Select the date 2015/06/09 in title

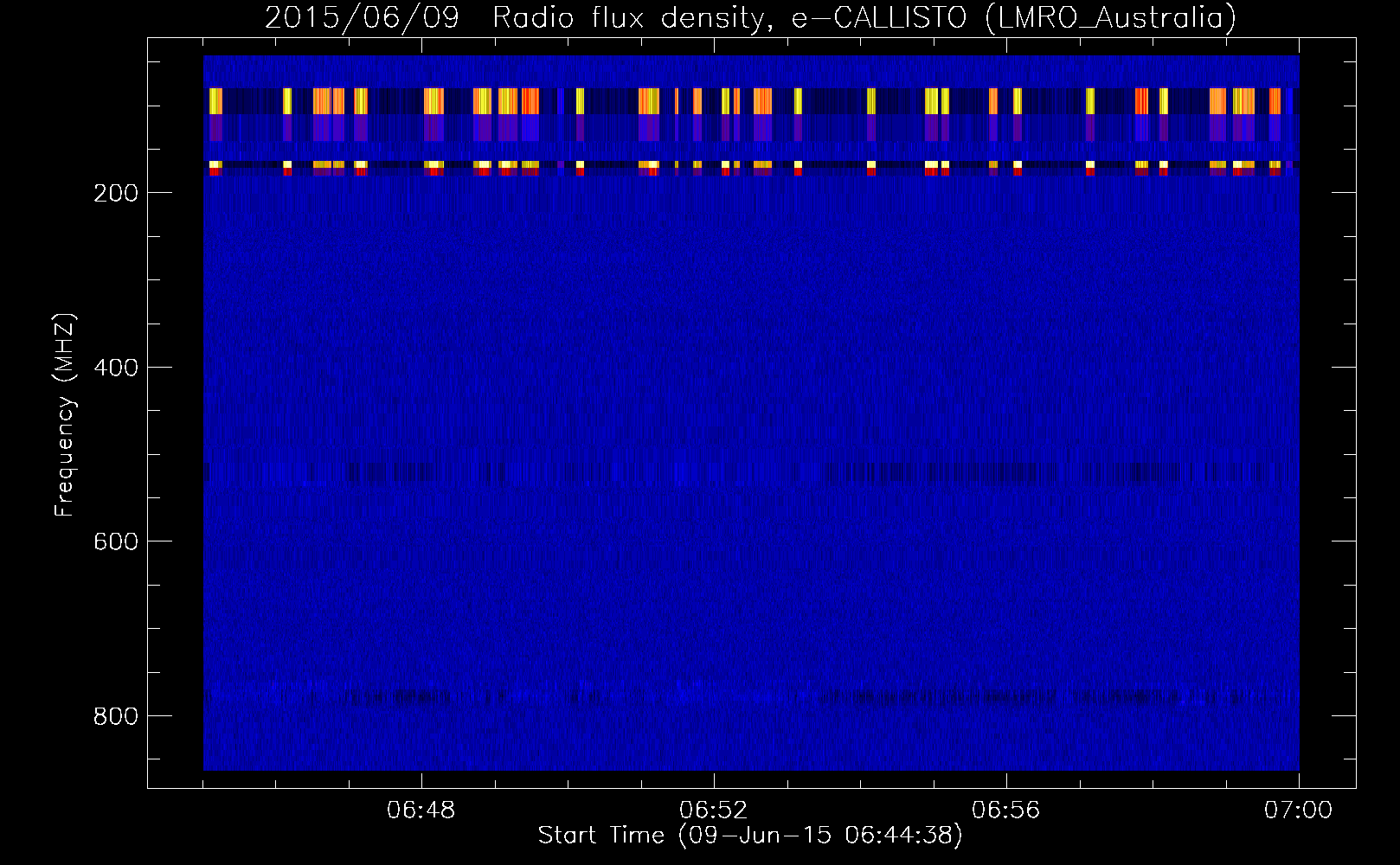tap(362, 17)
